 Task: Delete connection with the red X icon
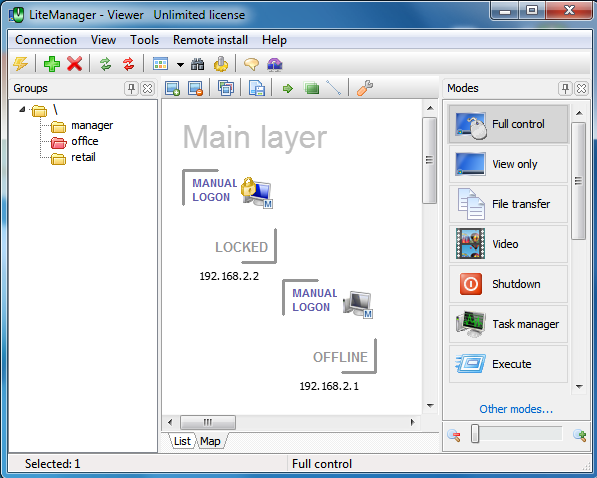75,64
